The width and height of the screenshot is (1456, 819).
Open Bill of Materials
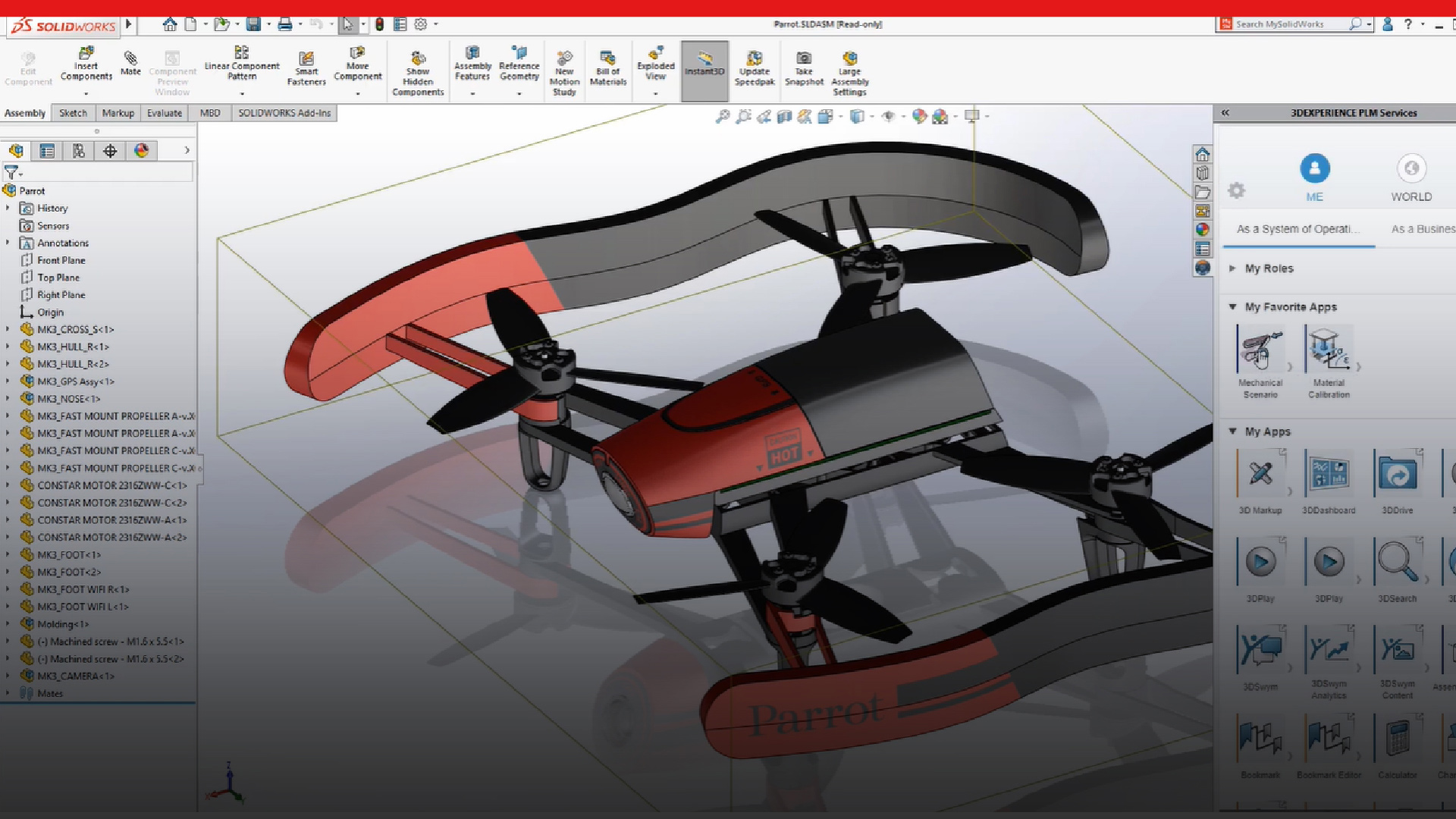[x=607, y=67]
